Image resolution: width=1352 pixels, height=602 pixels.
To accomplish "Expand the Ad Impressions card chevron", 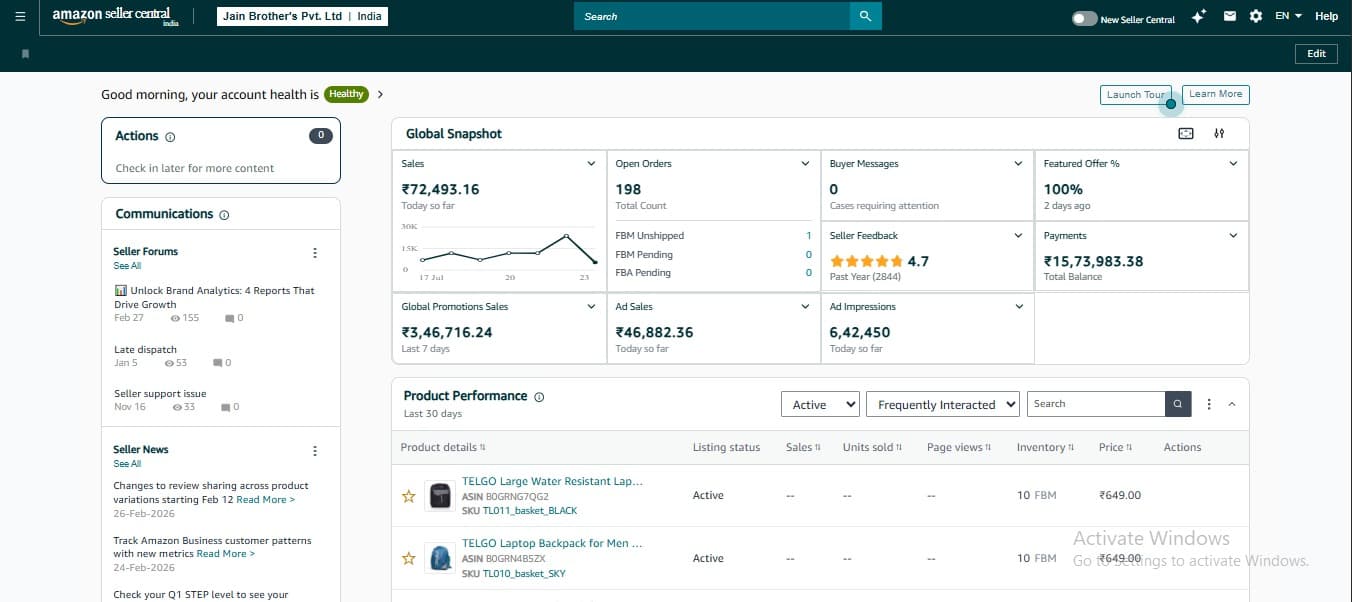I will point(1019,307).
